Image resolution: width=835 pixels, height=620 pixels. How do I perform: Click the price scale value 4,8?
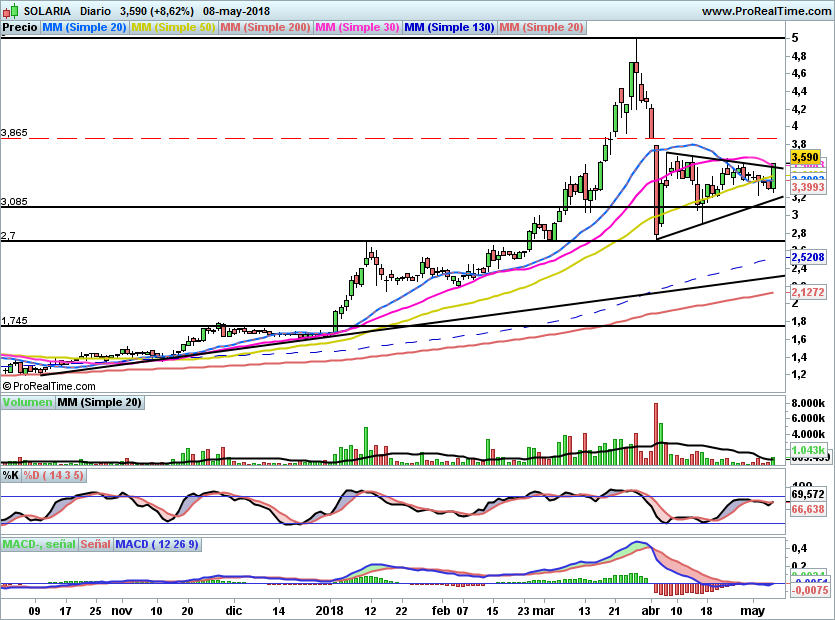(799, 56)
